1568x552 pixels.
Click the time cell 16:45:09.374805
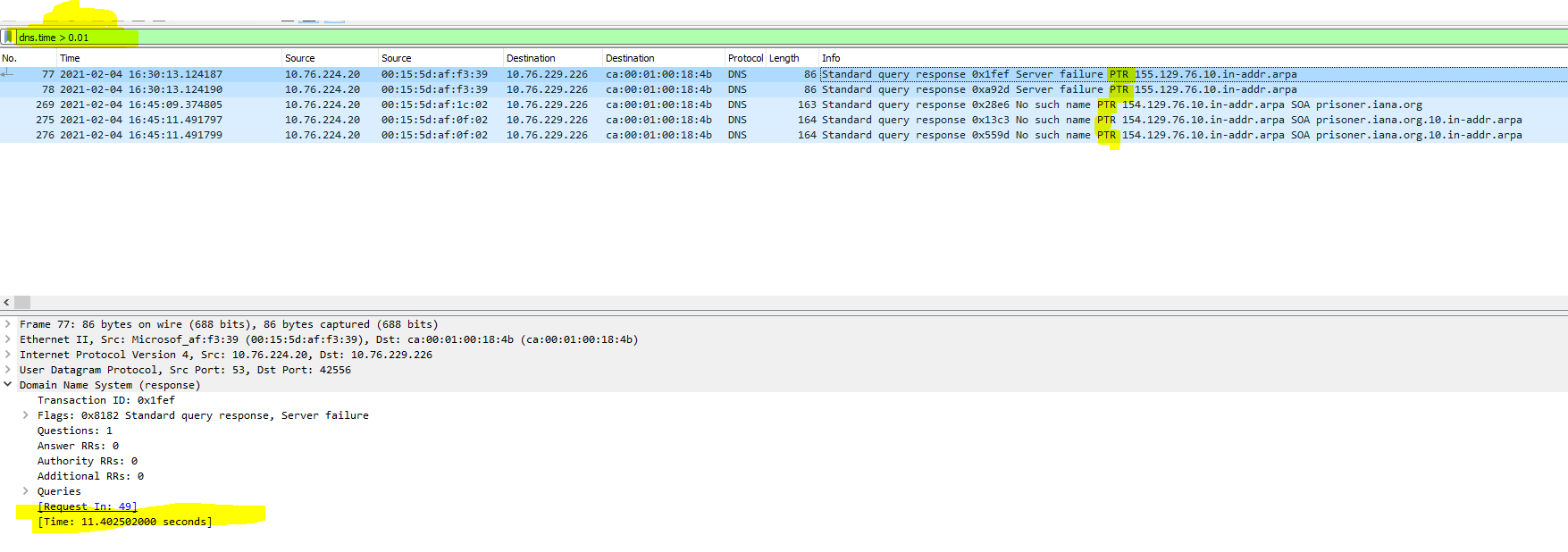tap(141, 105)
